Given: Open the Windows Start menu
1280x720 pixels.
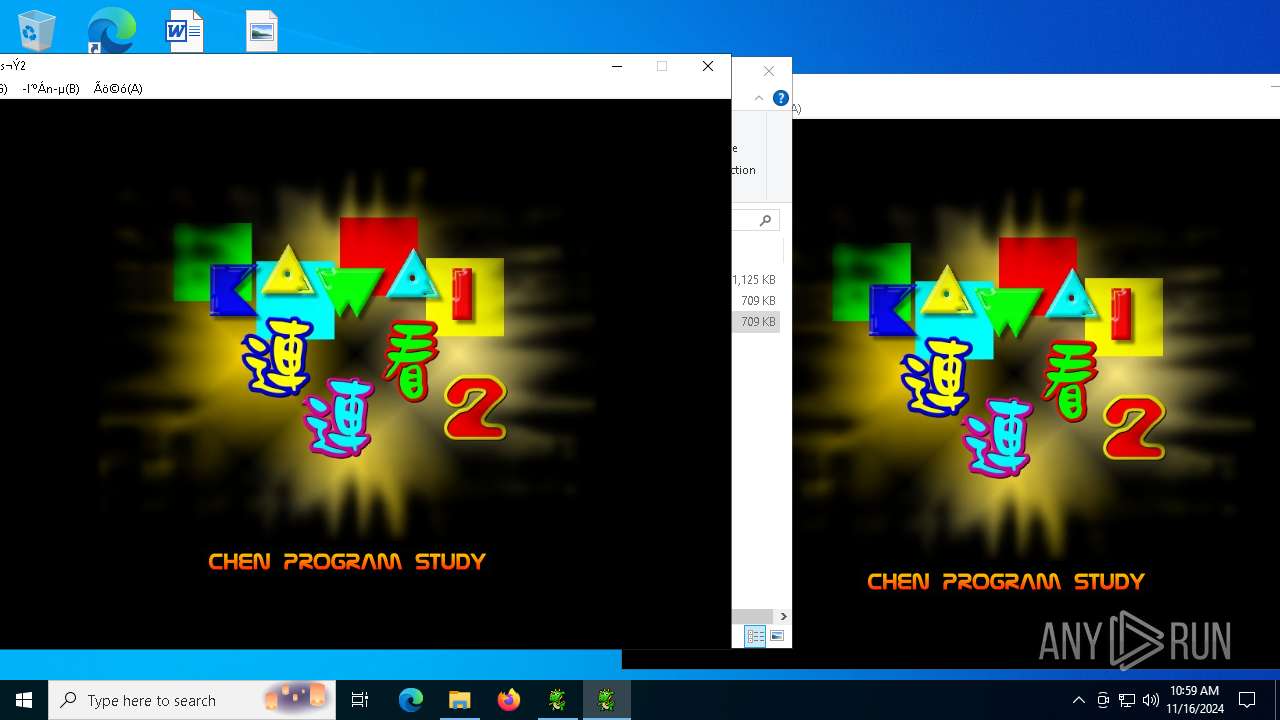Looking at the screenshot, I should 24,700.
